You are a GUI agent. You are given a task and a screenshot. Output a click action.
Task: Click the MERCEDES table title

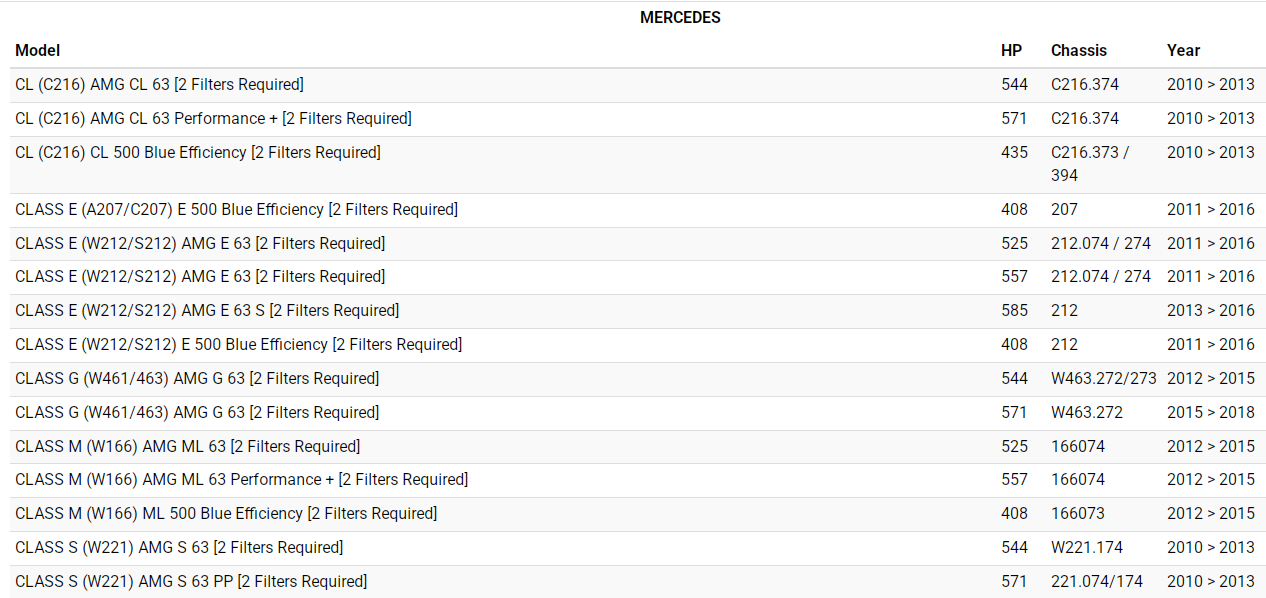point(680,17)
